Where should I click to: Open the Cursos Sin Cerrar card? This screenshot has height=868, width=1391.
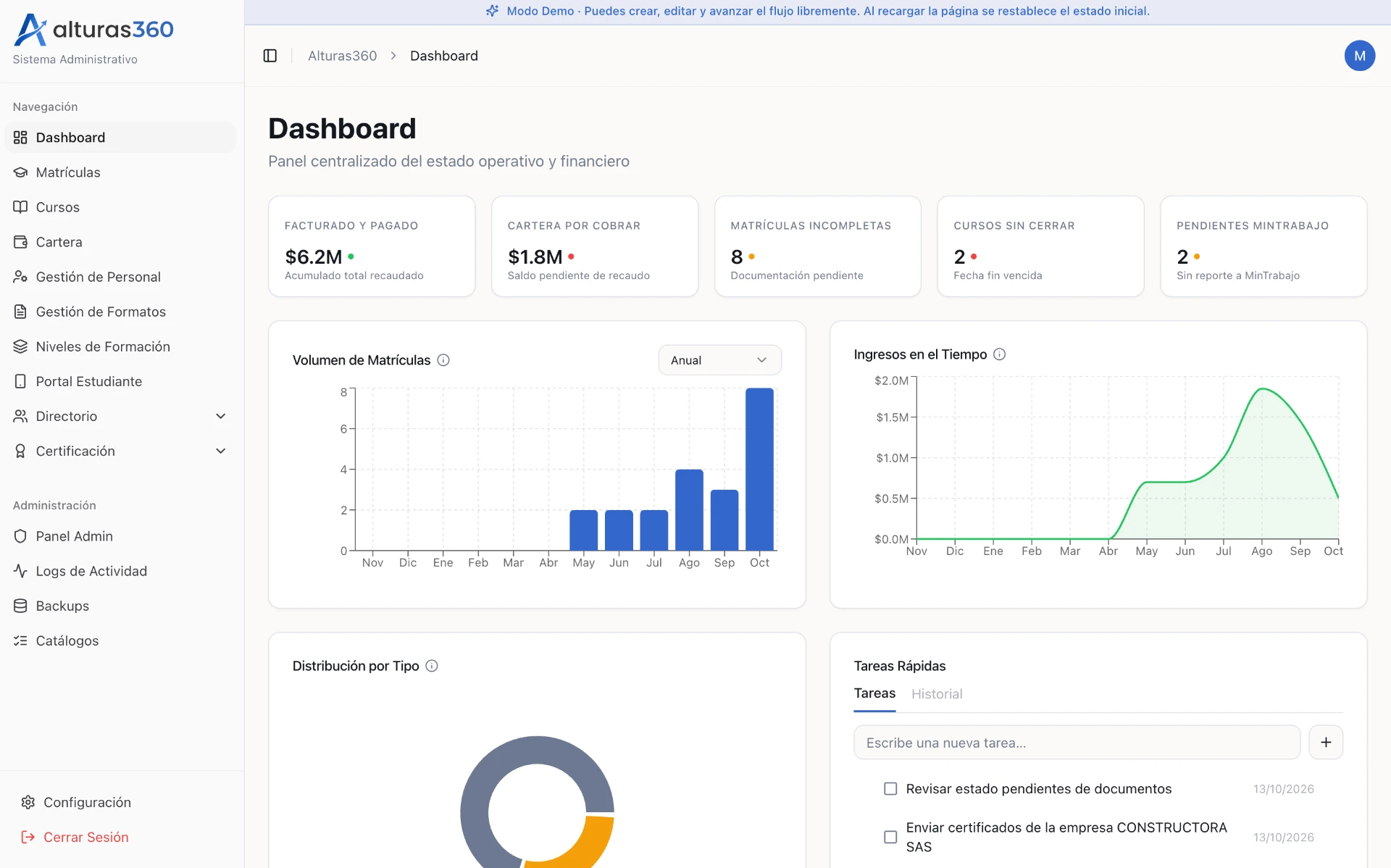pyautogui.click(x=1040, y=246)
